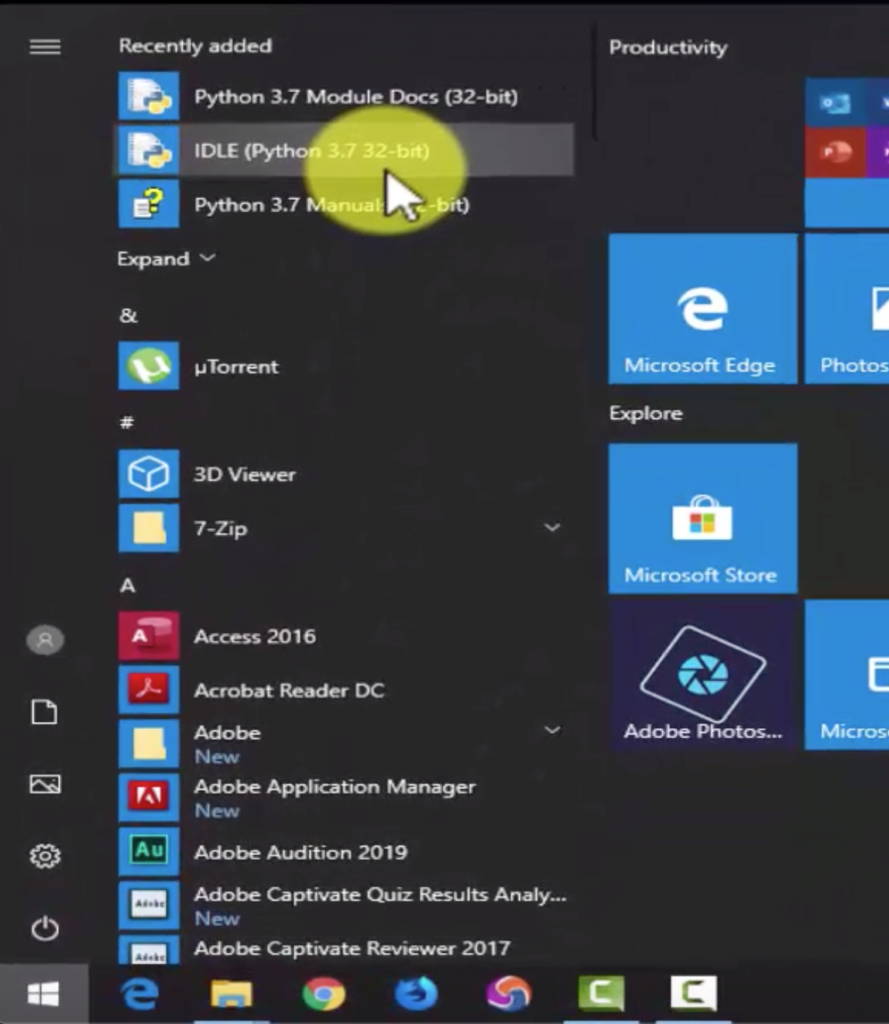Click the Recently added heading
Image resolution: width=889 pixels, height=1024 pixels.
coord(195,46)
